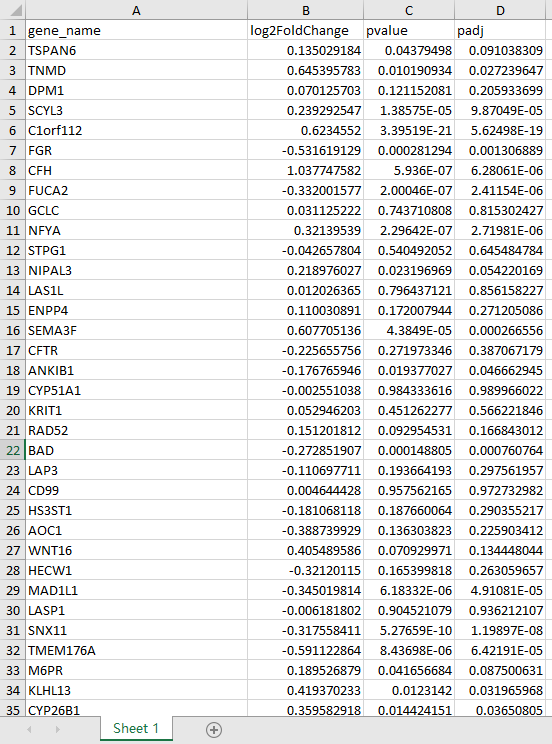This screenshot has height=744, width=552.
Task: Select column C header
Action: [x=409, y=10]
